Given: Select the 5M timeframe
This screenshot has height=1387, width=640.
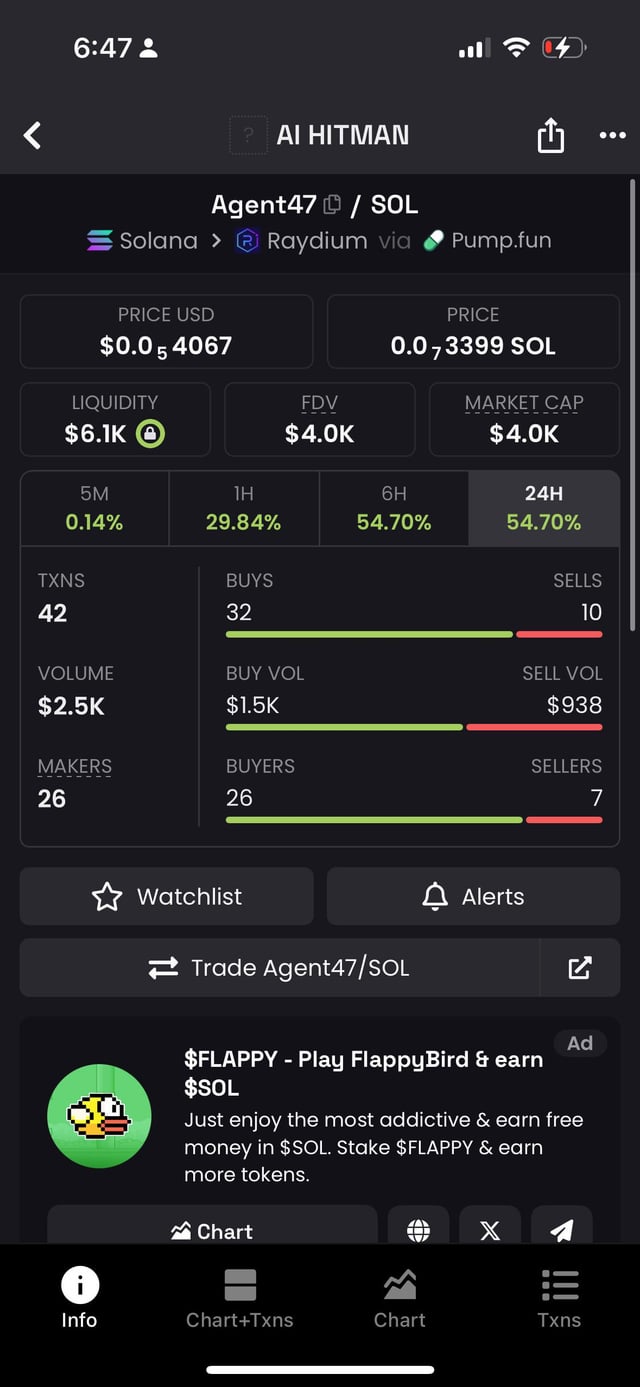Looking at the screenshot, I should point(95,508).
